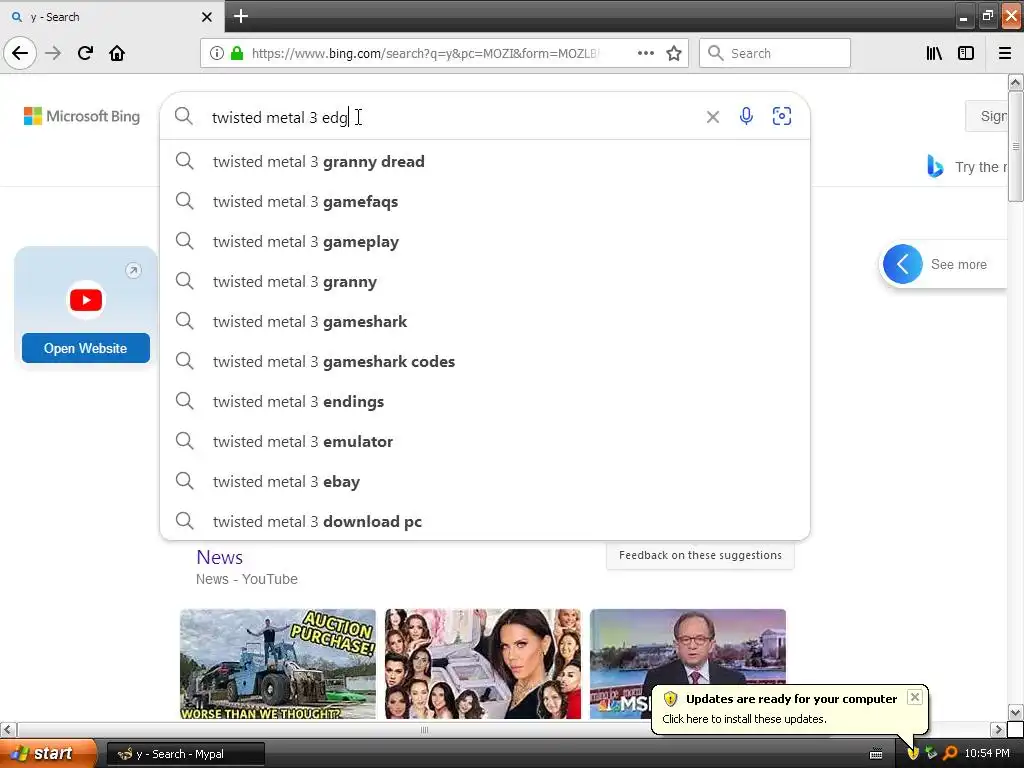Click the Bing chat 'b' logo
This screenshot has height=768, width=1024.
click(x=935, y=167)
